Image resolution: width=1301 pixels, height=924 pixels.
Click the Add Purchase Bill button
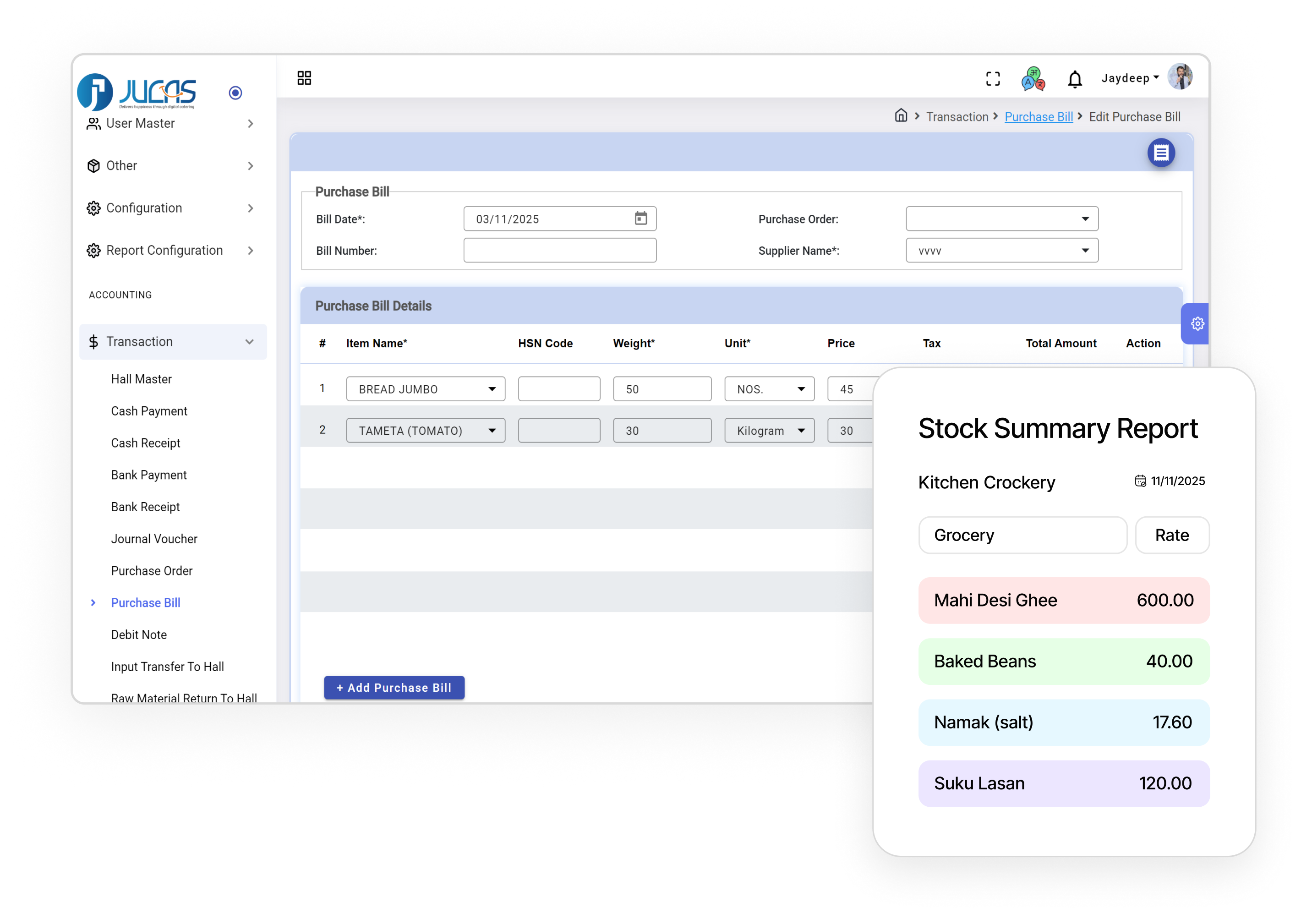tap(394, 687)
